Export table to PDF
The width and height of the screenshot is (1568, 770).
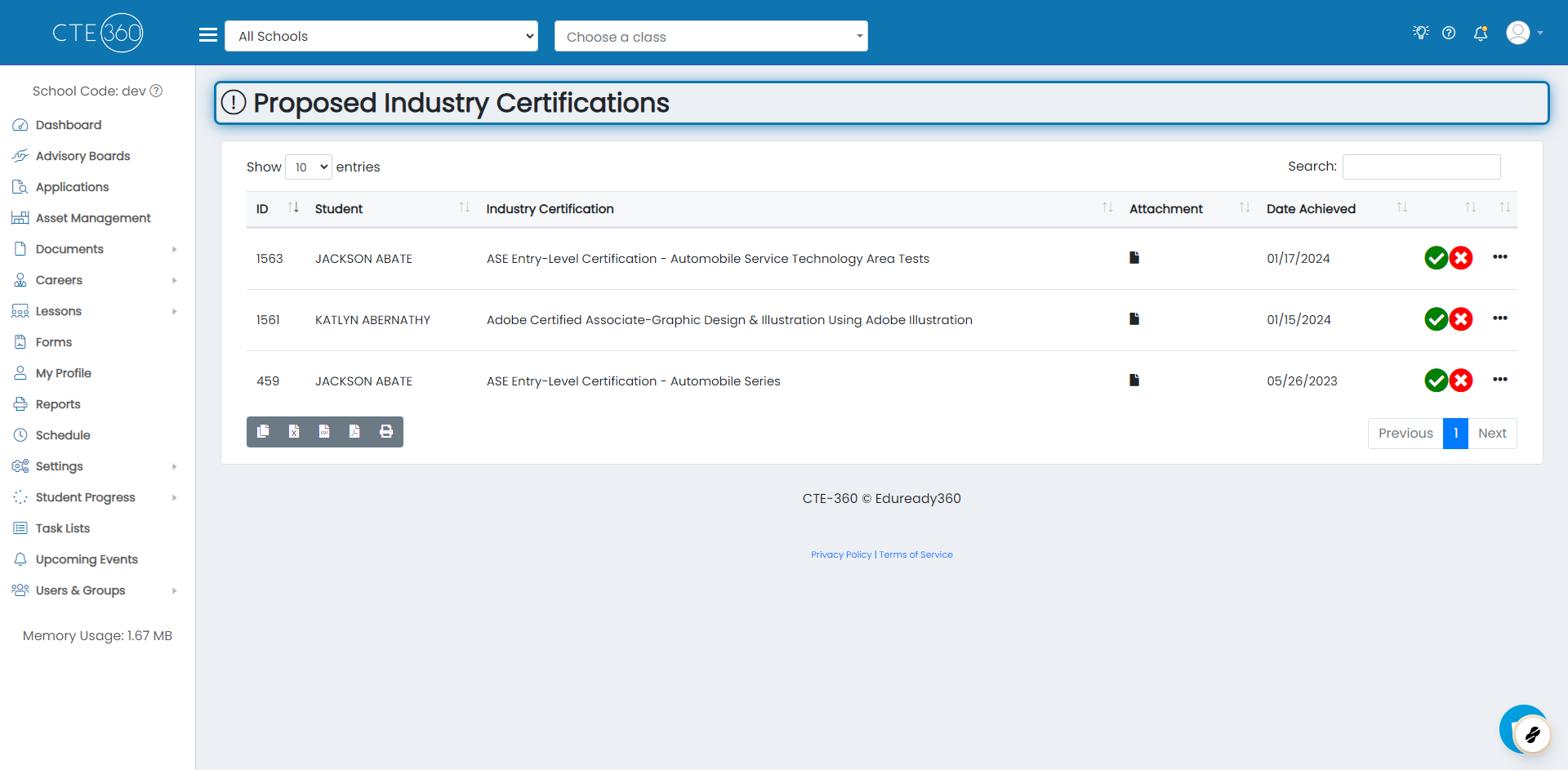354,431
